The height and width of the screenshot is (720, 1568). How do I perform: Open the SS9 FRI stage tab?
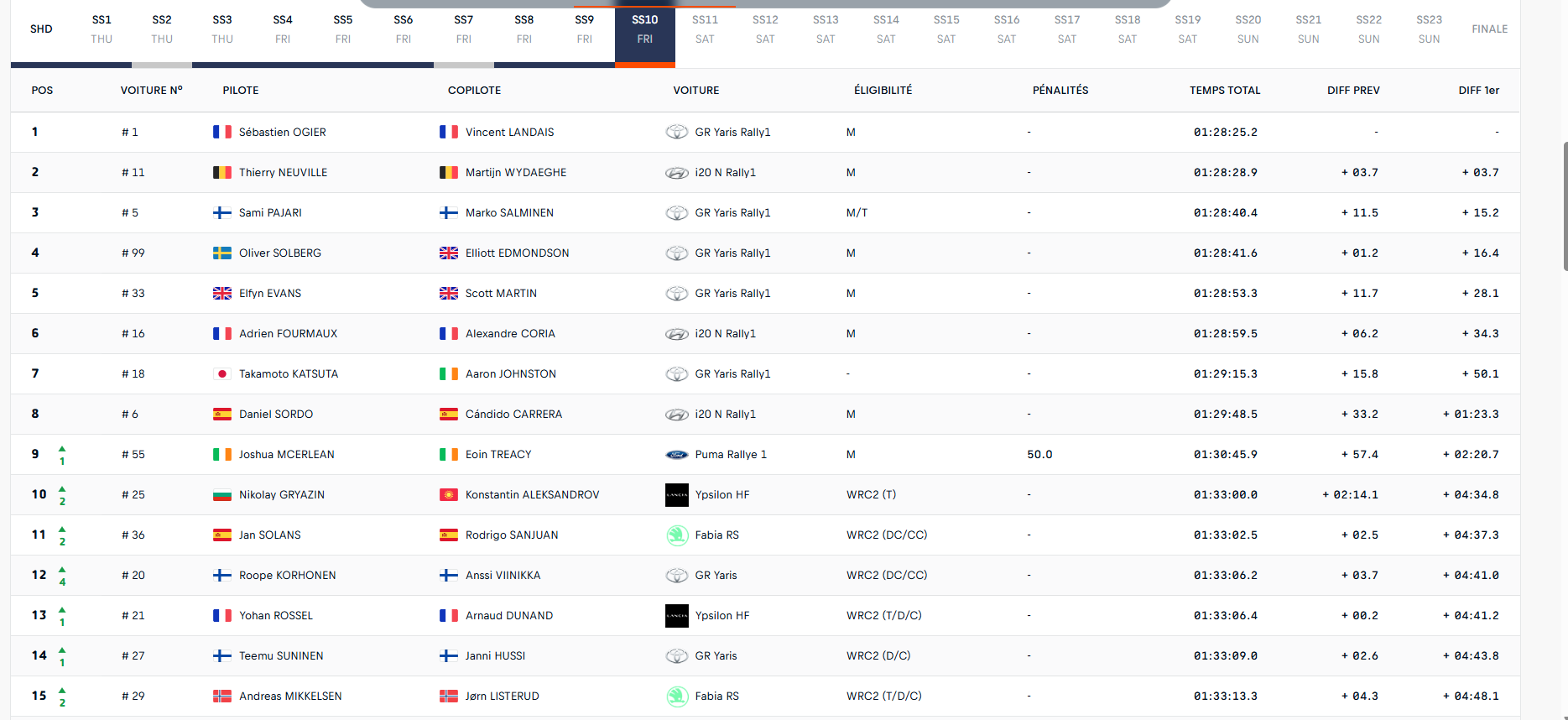pyautogui.click(x=585, y=29)
